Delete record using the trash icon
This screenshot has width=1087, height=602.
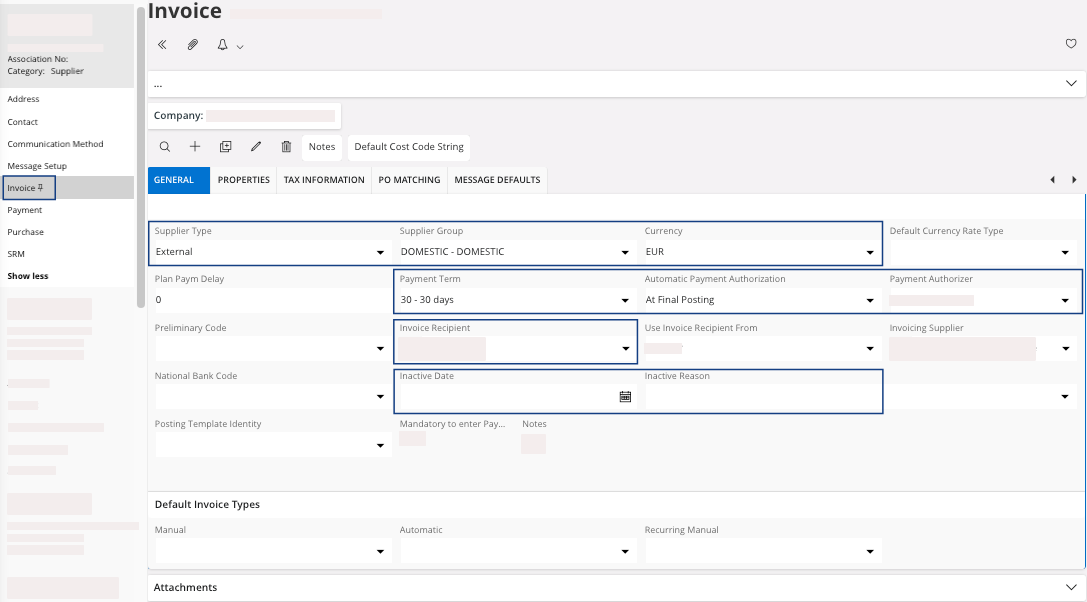[286, 147]
